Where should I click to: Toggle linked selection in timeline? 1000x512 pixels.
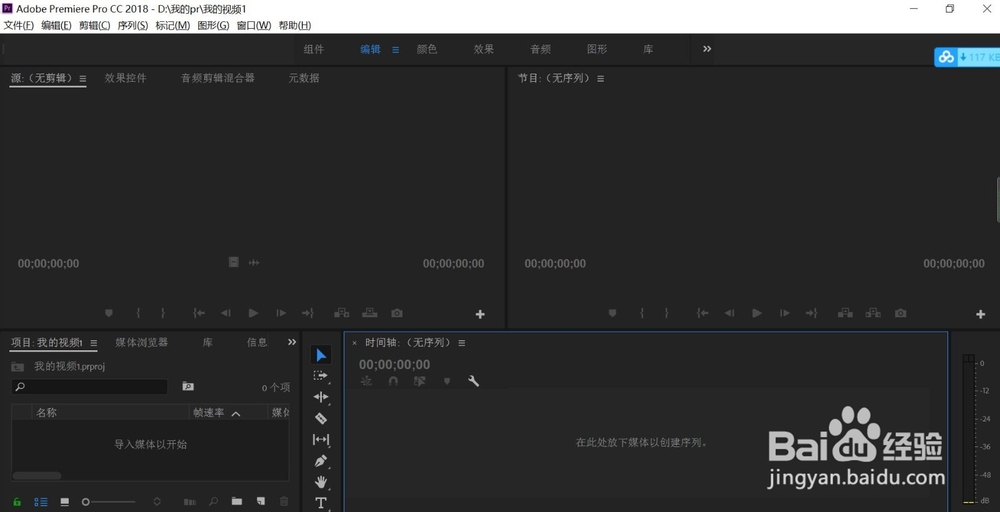[x=419, y=381]
